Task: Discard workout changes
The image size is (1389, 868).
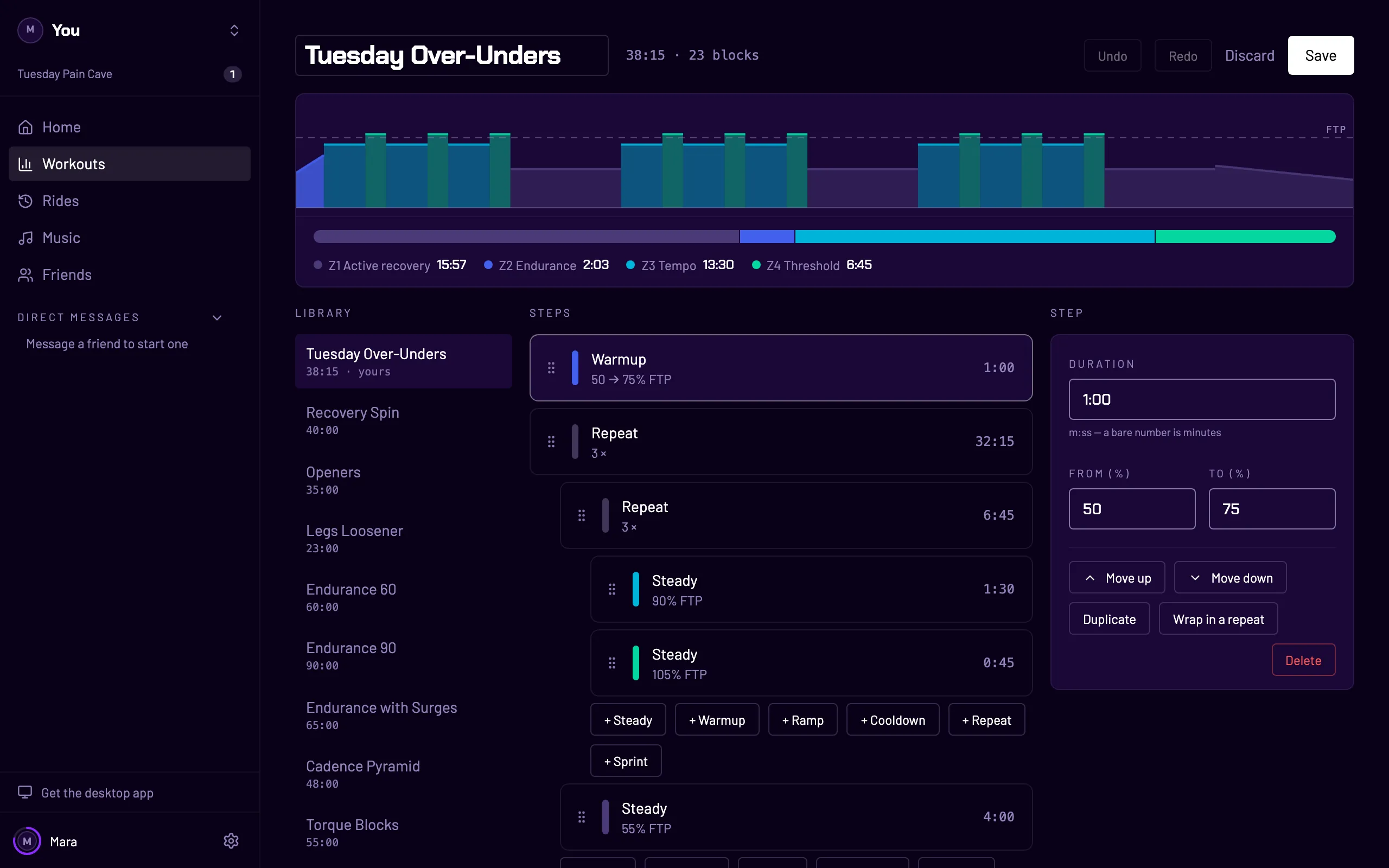Action: point(1250,56)
